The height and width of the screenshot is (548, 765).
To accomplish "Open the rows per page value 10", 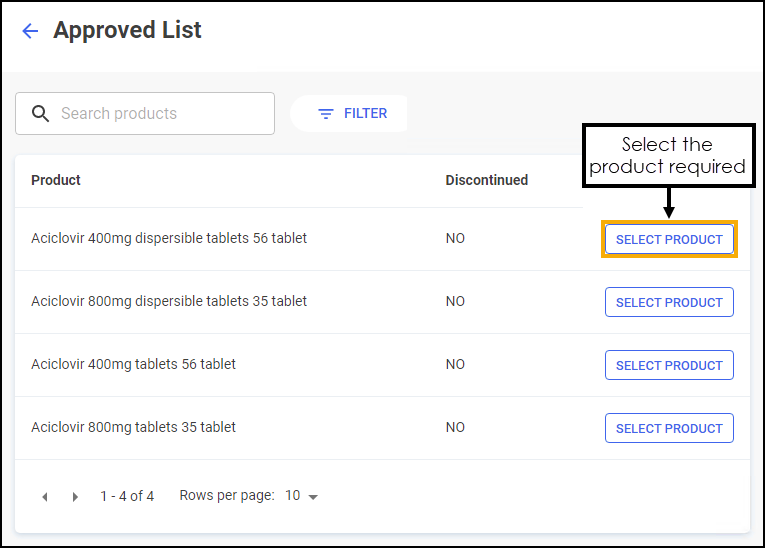I will [x=293, y=496].
